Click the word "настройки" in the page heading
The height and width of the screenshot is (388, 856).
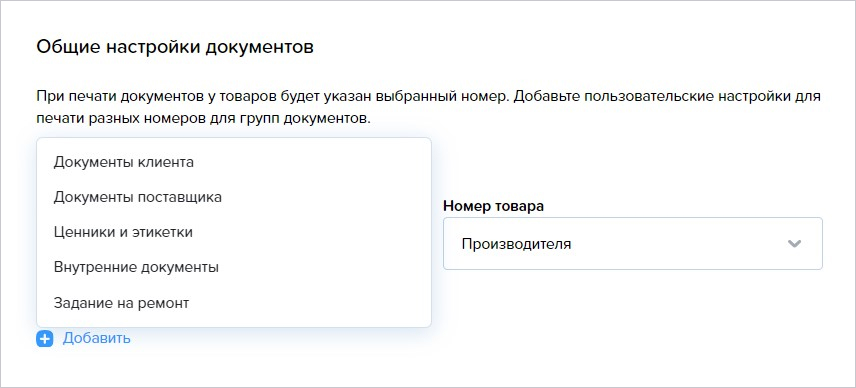pyautogui.click(x=154, y=47)
